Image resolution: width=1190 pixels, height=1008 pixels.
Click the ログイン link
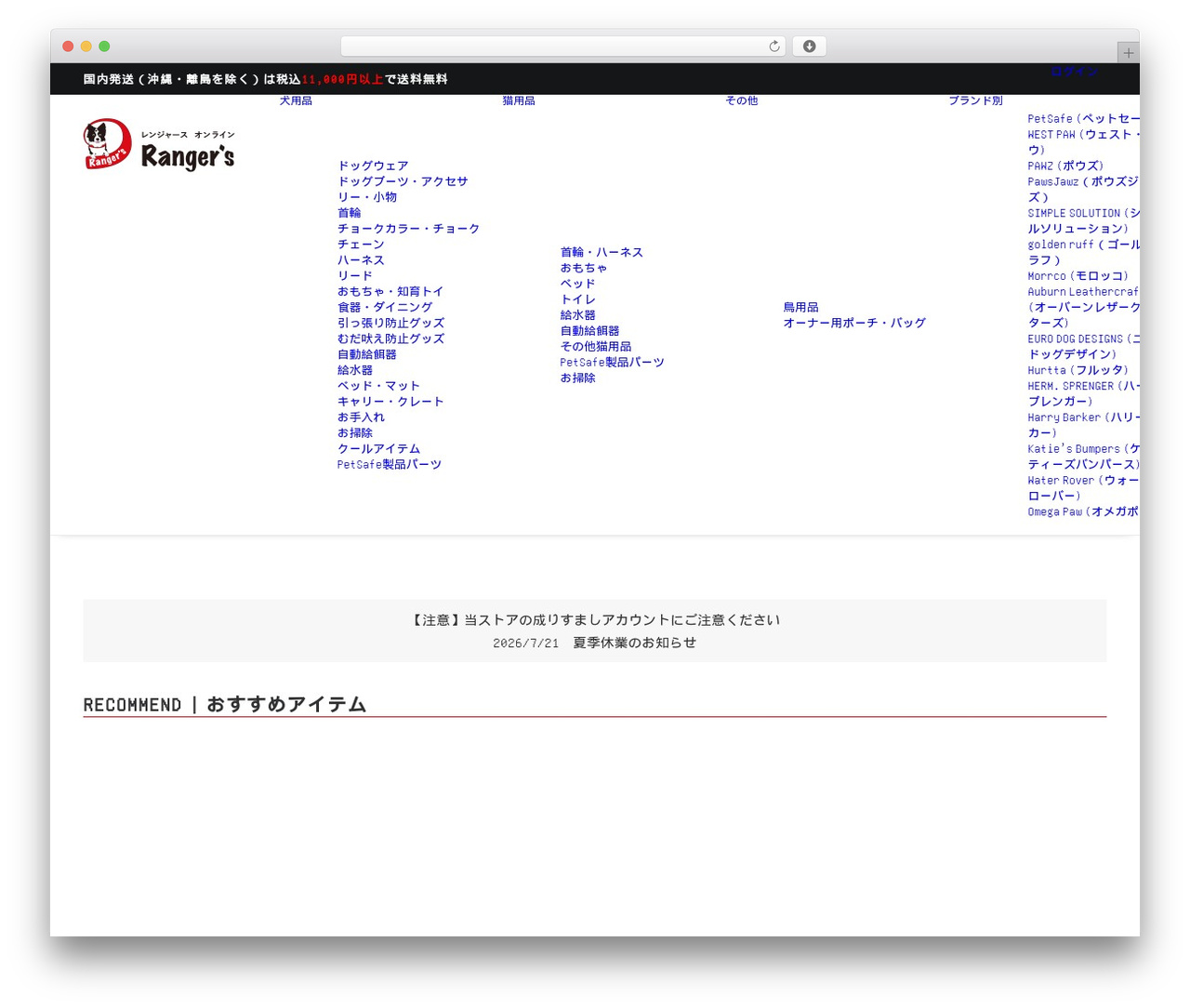(1075, 71)
